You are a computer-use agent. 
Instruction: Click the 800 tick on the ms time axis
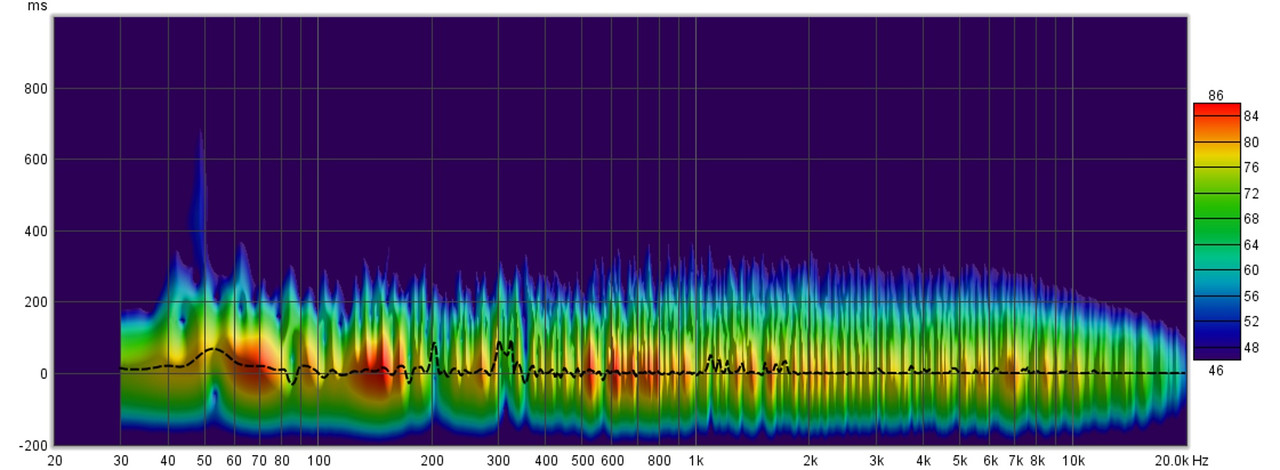point(36,88)
